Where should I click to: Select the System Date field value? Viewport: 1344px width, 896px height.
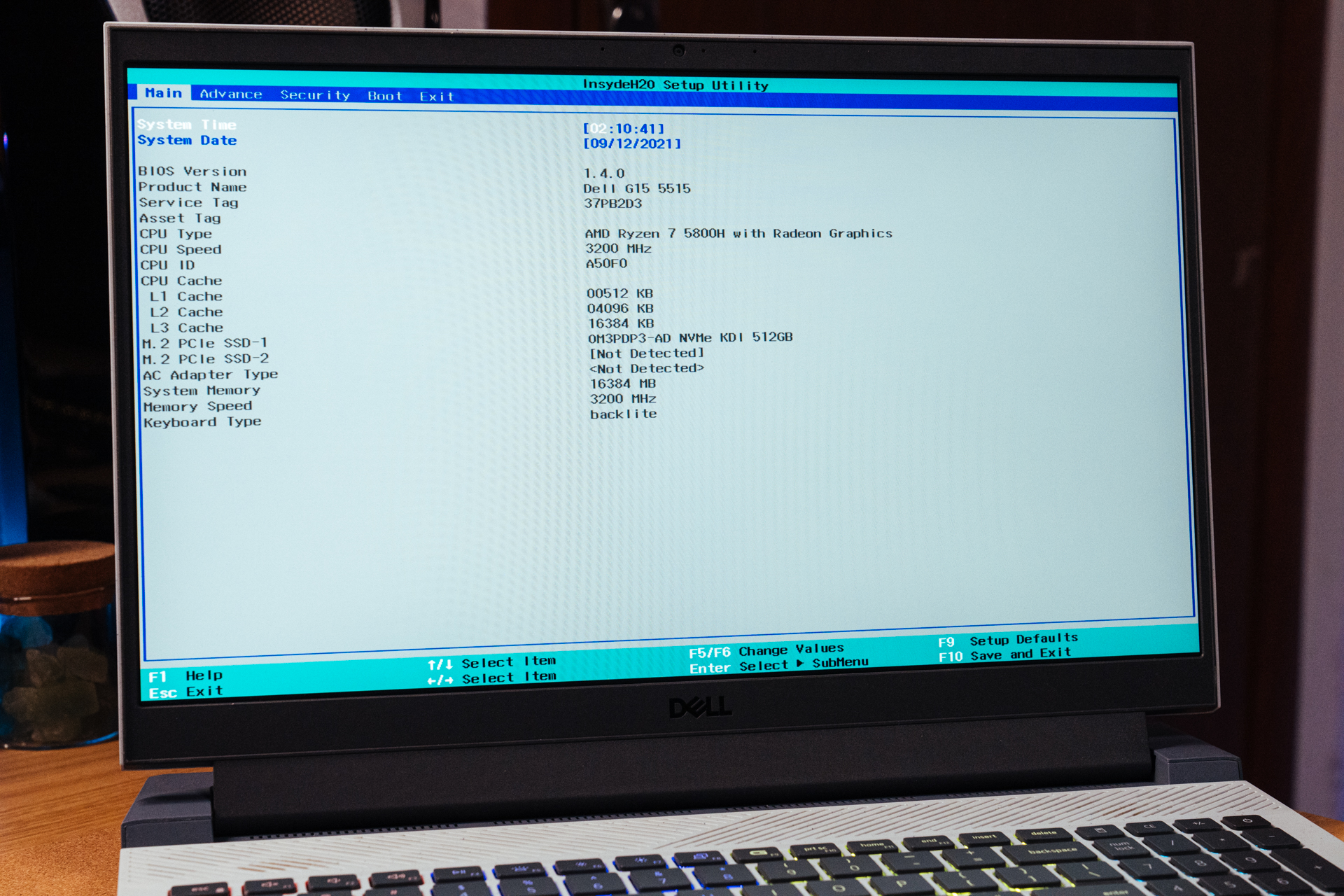[631, 143]
